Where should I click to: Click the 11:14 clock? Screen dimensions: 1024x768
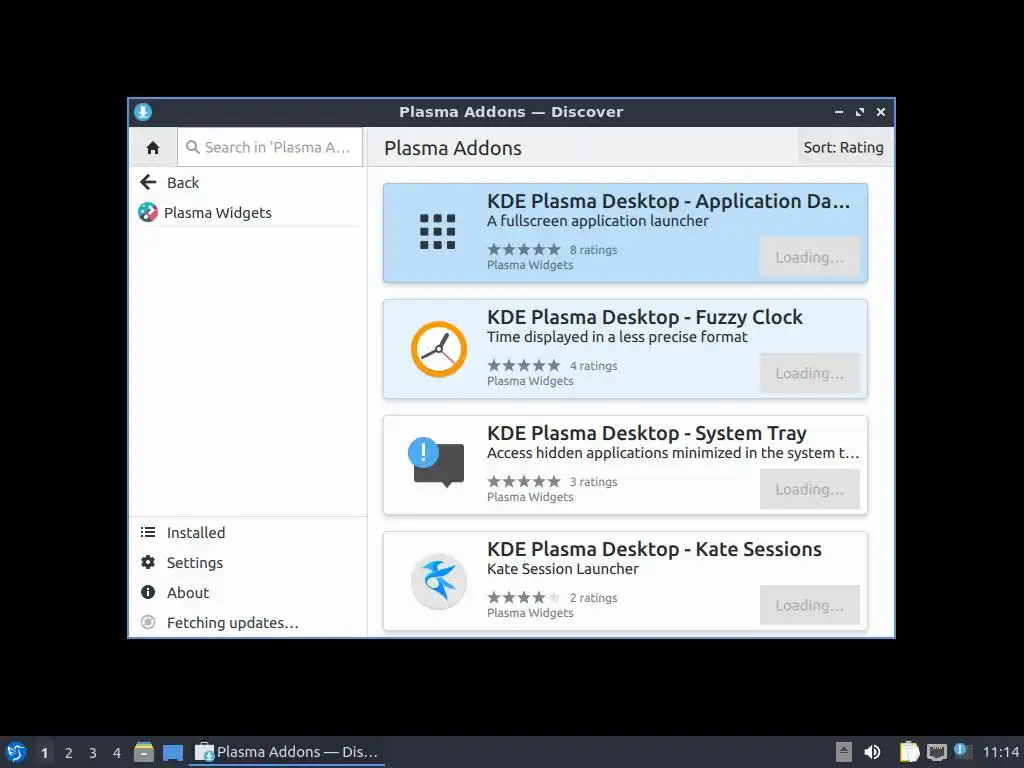[1000, 752]
